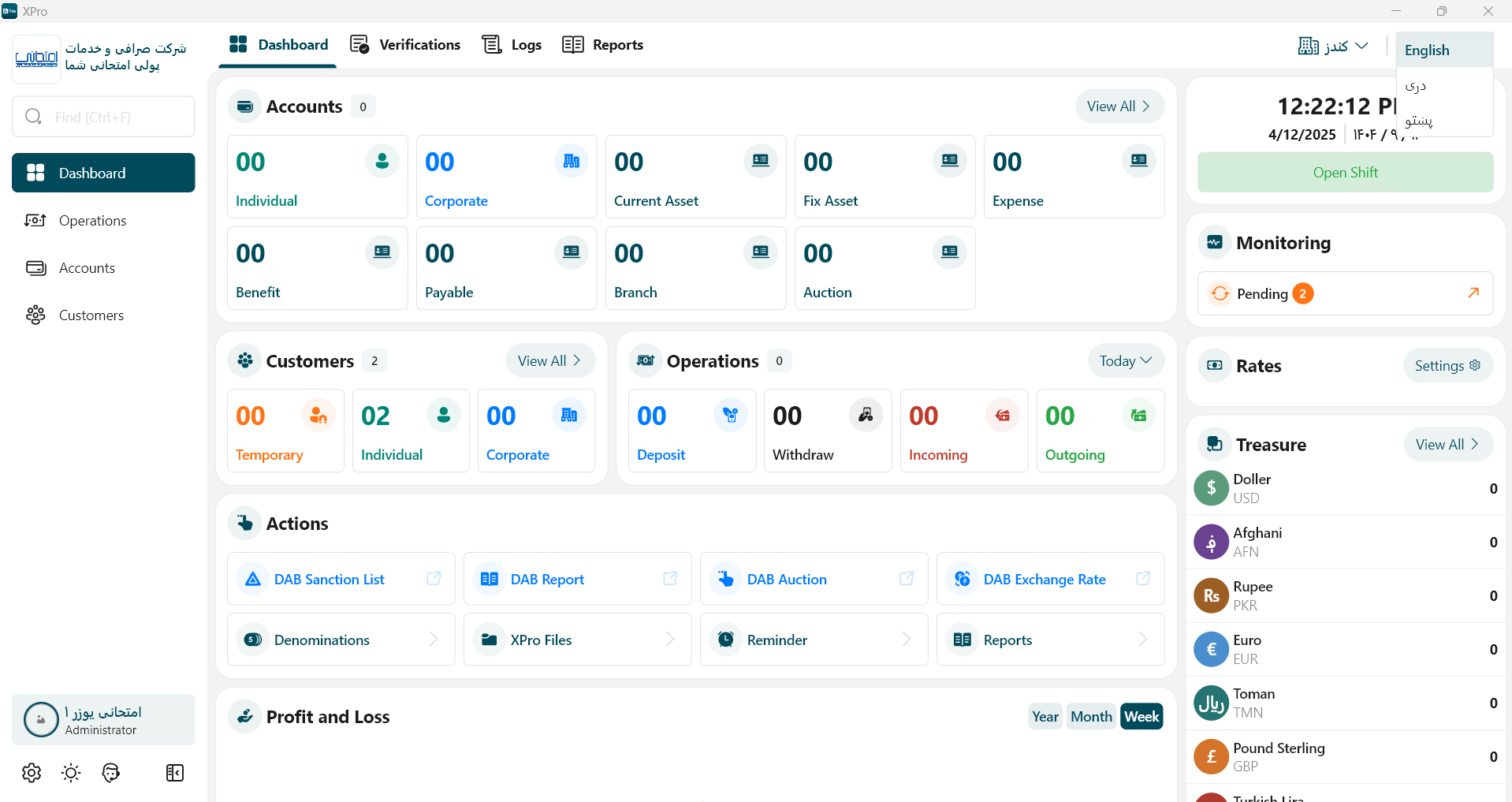This screenshot has width=1512, height=802.
Task: Click the Doller USD currency icon
Action: coord(1211,488)
